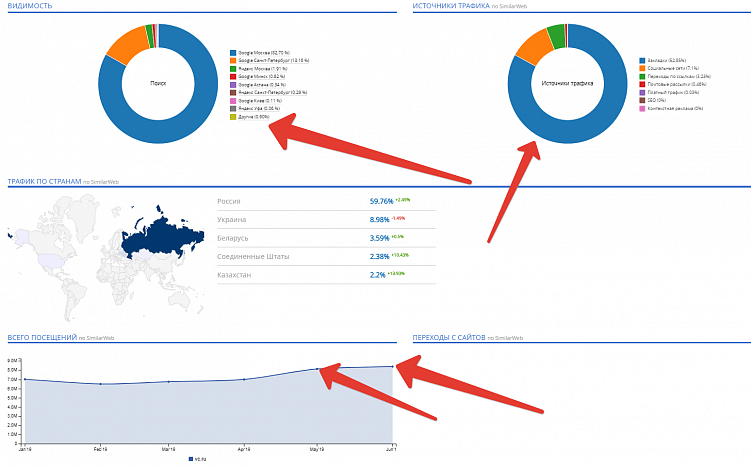
Task: Toggle the SEO (0%) legend entry
Action: click(653, 101)
